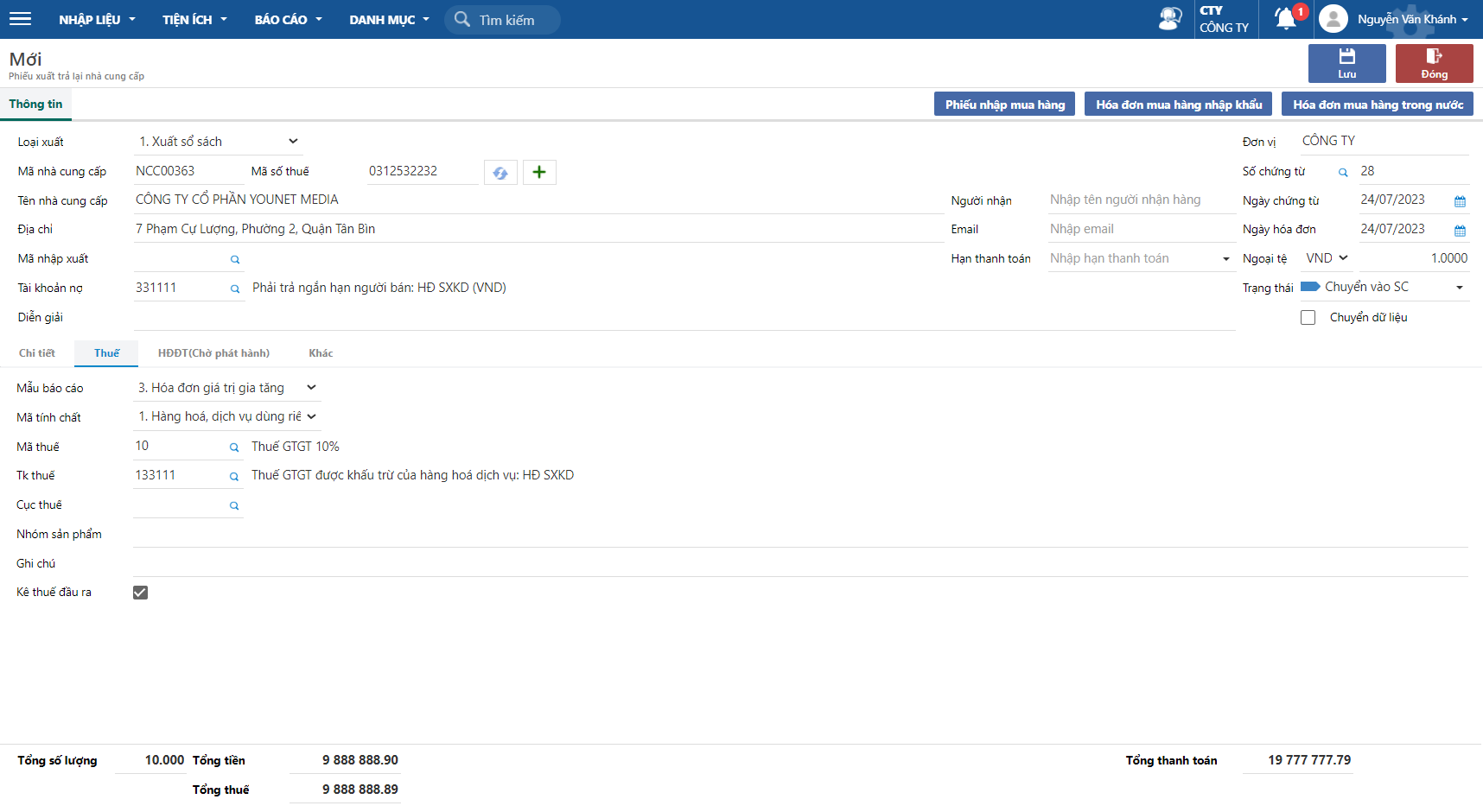1483x812 pixels.
Task: Click the refresh supplier tax info icon
Action: (500, 173)
